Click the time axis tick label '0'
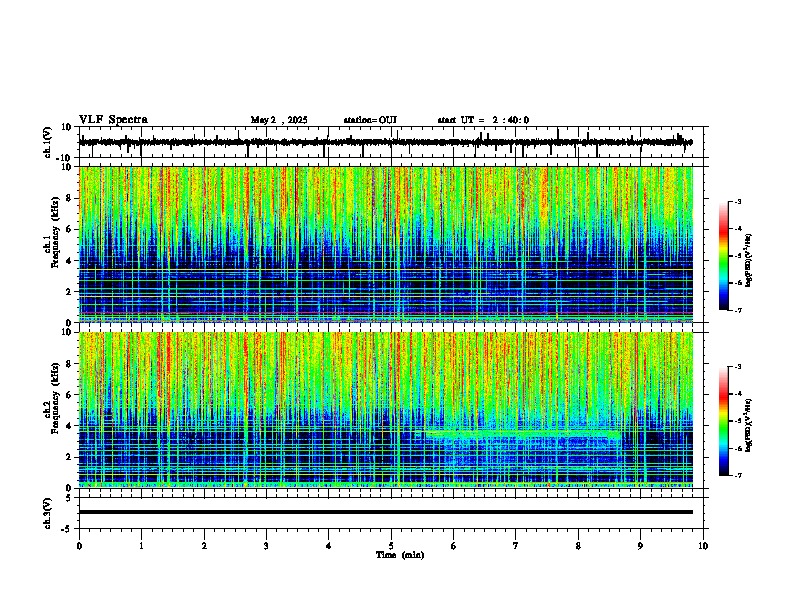 [x=79, y=546]
